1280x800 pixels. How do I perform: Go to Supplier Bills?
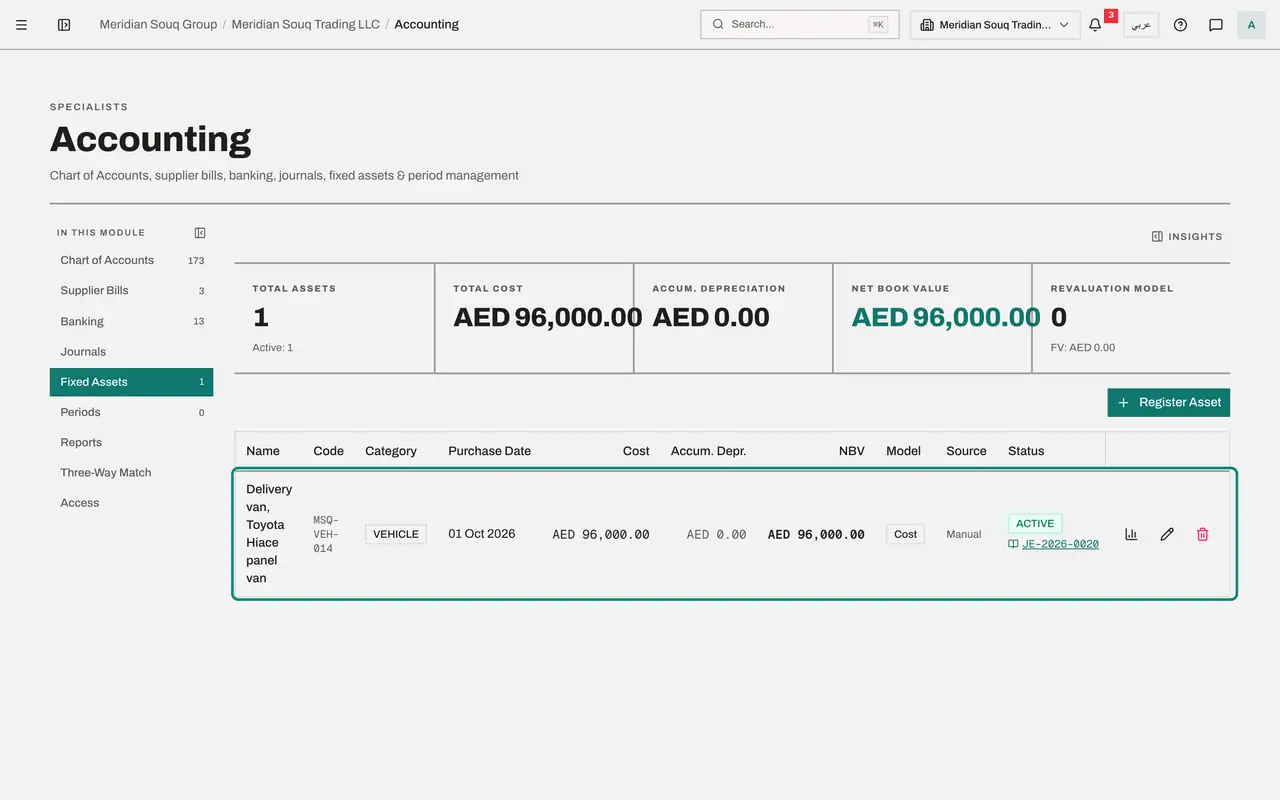click(131, 291)
